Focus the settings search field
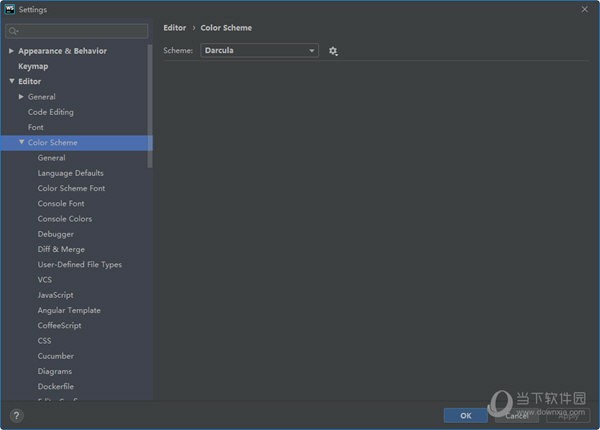Image resolution: width=600 pixels, height=430 pixels. click(x=77, y=31)
